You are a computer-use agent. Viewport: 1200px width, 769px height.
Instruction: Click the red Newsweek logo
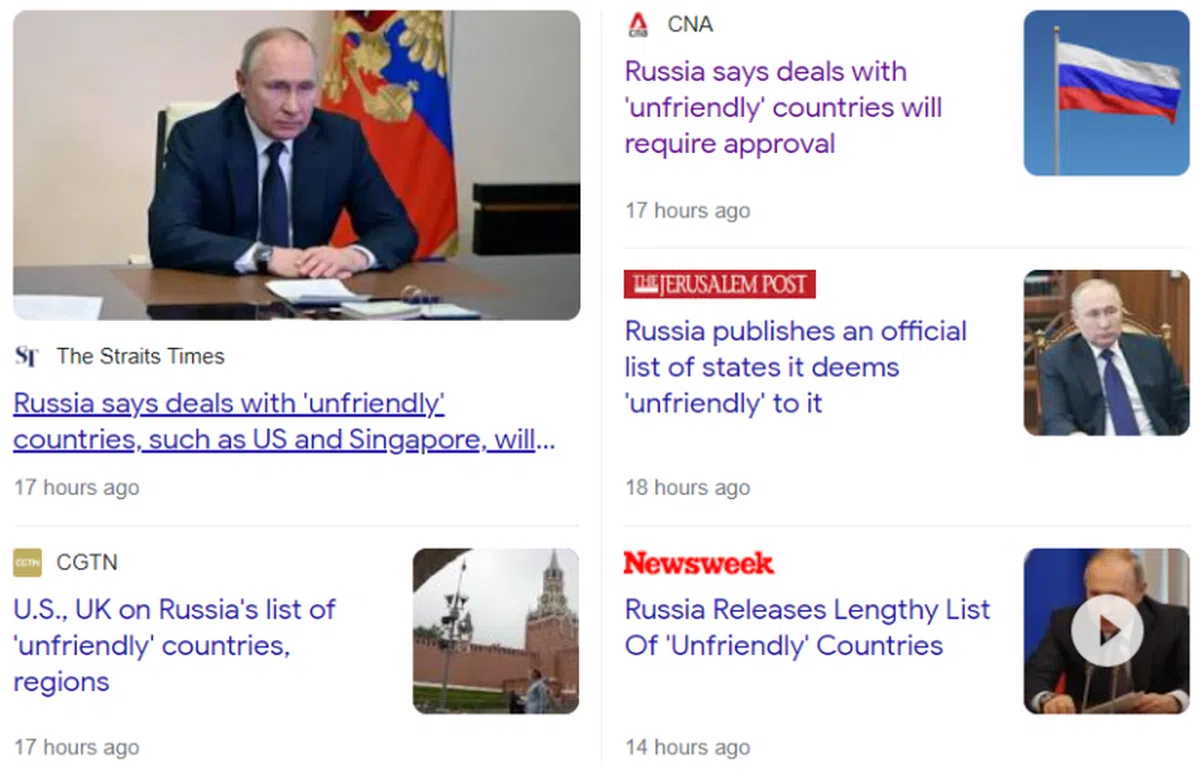tap(699, 563)
